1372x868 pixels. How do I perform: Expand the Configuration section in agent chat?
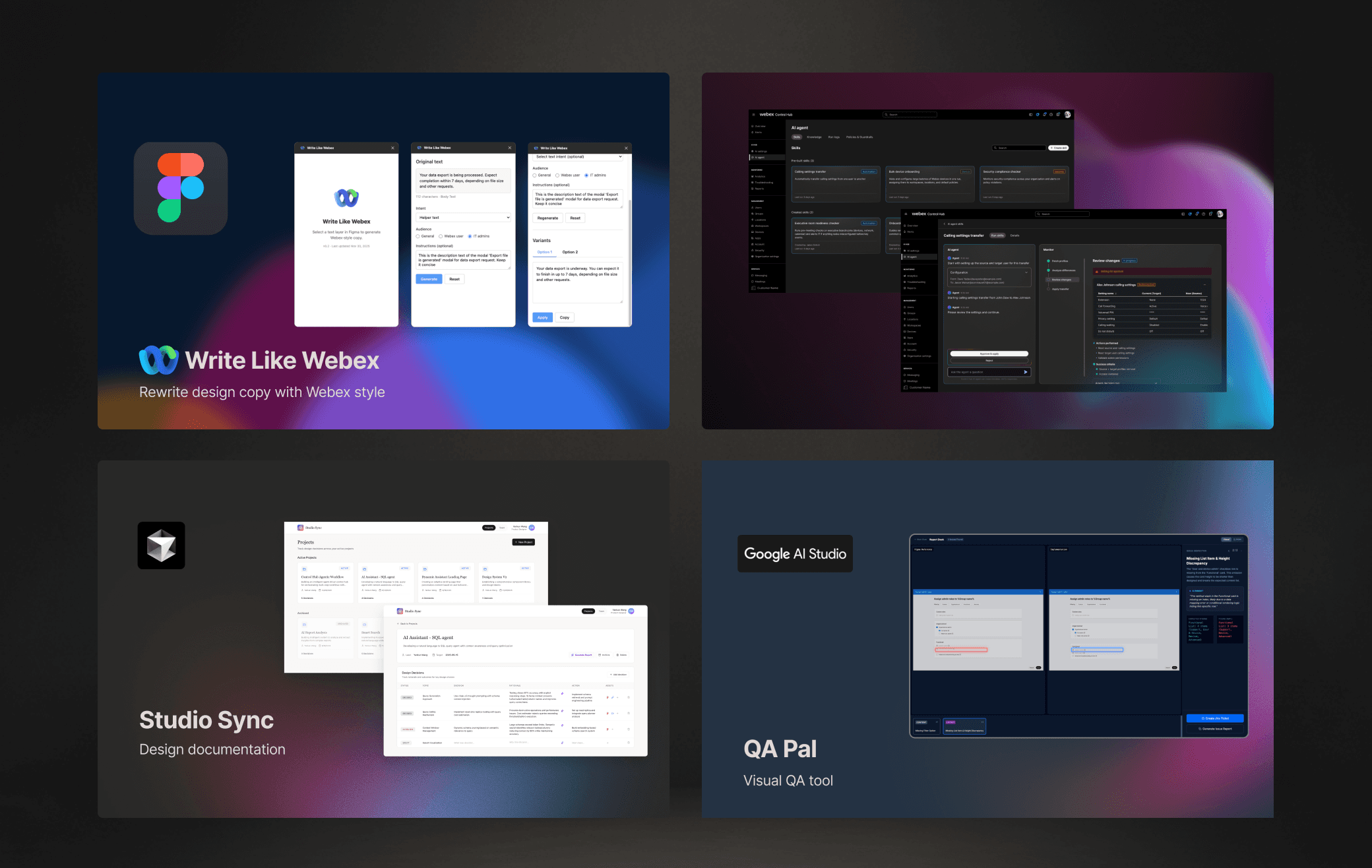1026,272
